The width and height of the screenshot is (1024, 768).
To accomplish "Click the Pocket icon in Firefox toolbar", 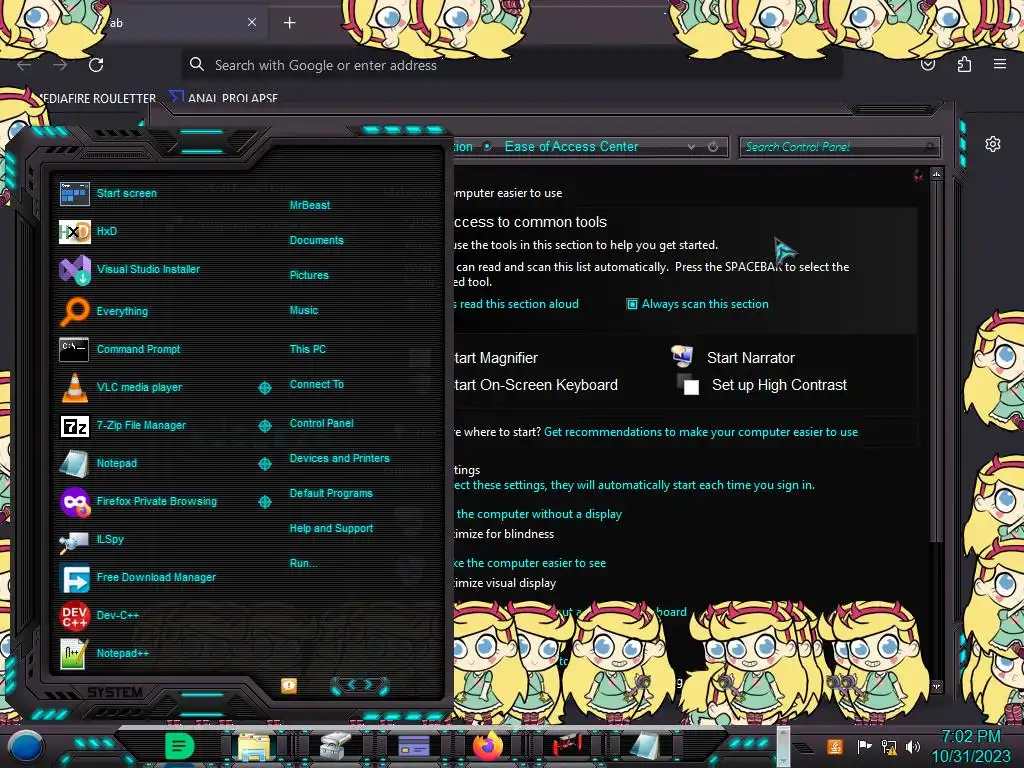I will click(x=928, y=65).
